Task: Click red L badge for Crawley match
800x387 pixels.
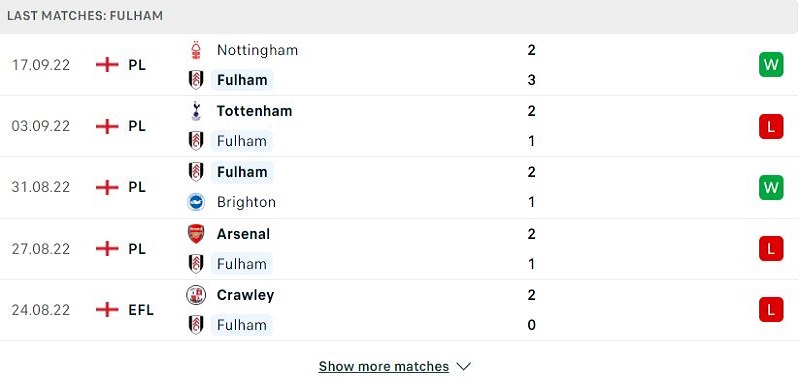Action: coord(770,309)
